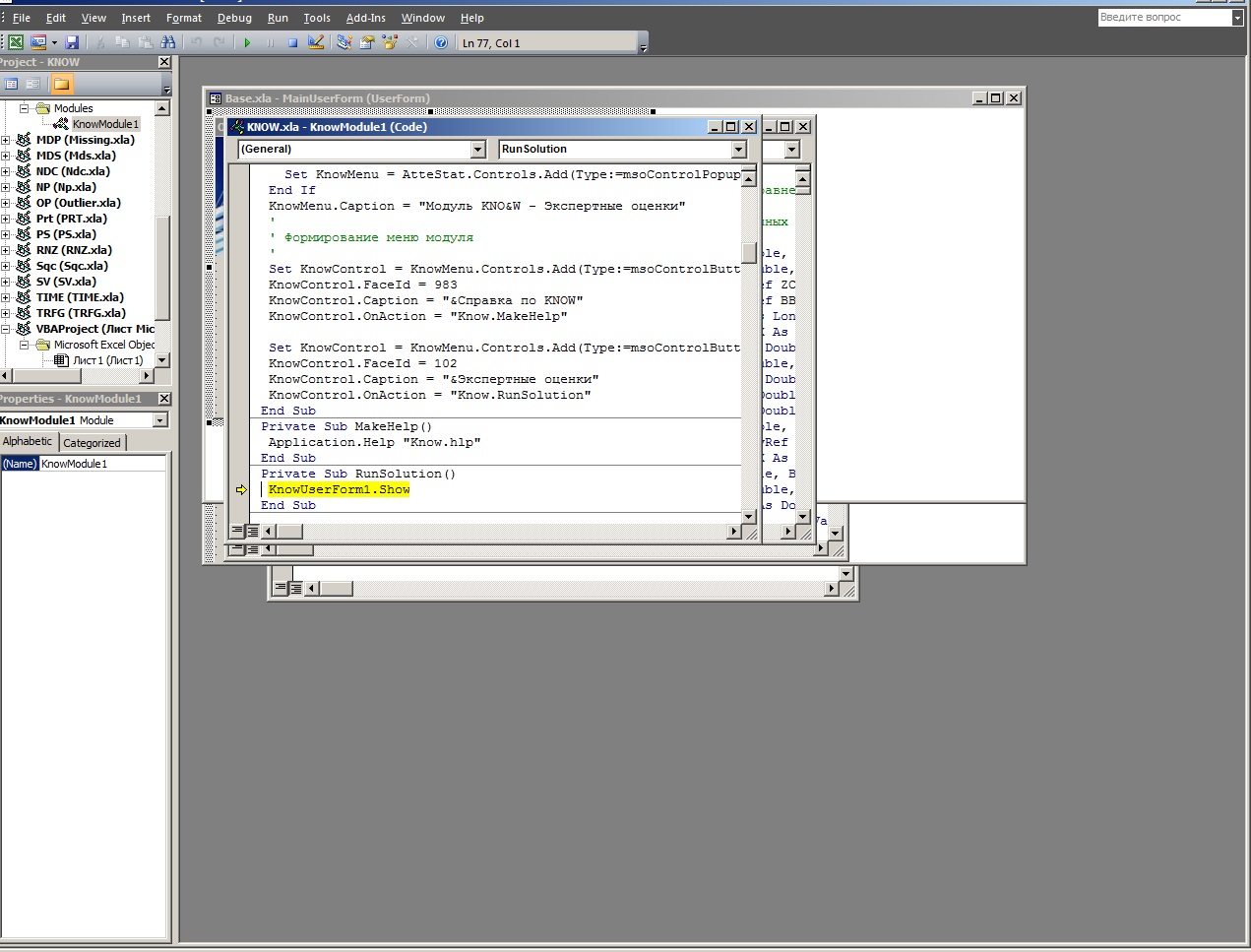
Task: Open the help question box dropdown arrow
Action: (1237, 18)
